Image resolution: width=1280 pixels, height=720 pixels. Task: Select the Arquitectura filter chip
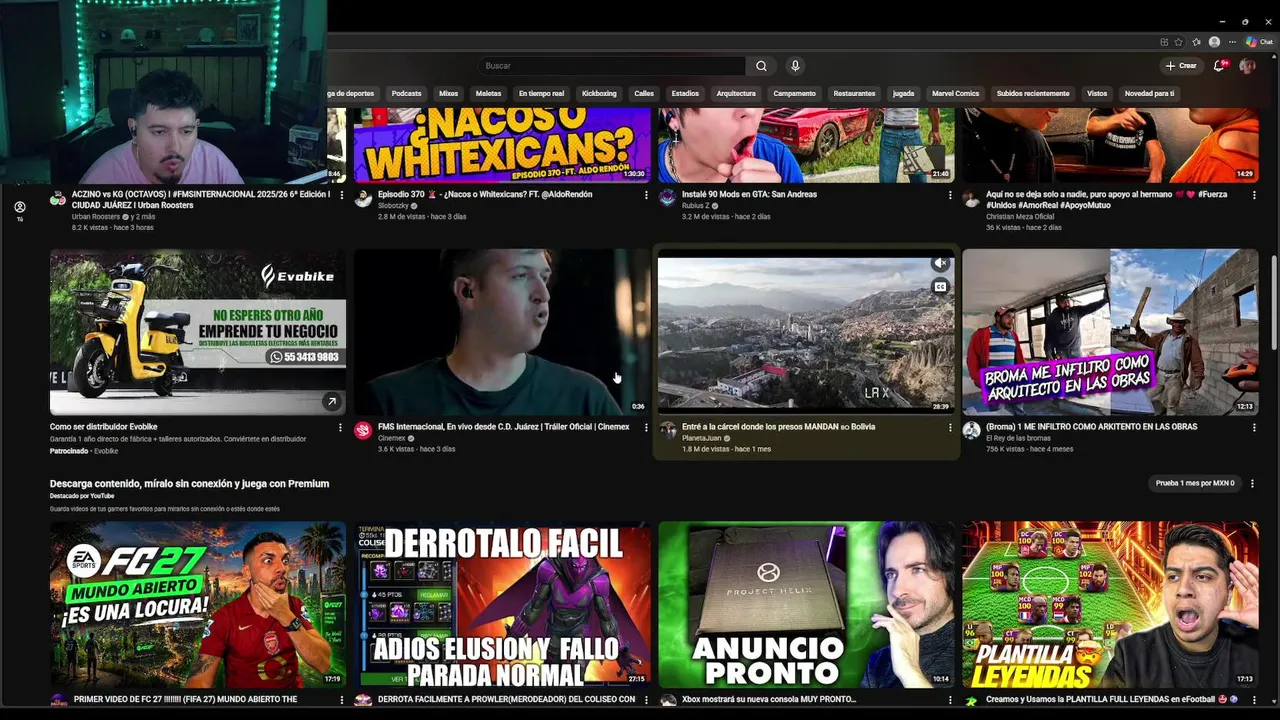(x=736, y=94)
